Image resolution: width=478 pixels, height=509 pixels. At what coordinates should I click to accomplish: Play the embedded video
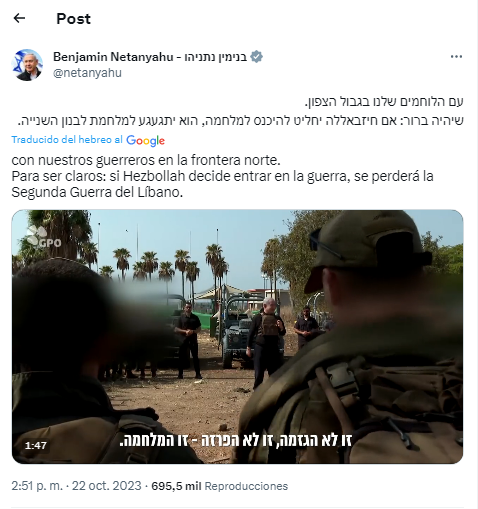point(237,337)
